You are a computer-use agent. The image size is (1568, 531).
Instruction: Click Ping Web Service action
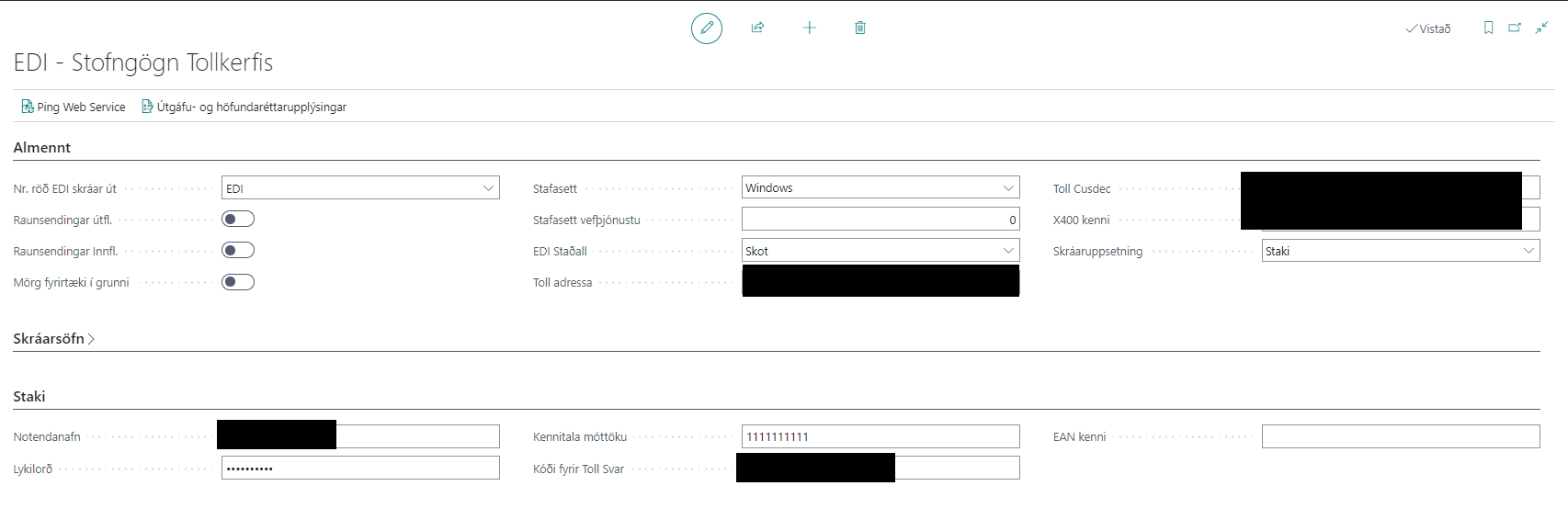pyautogui.click(x=74, y=107)
